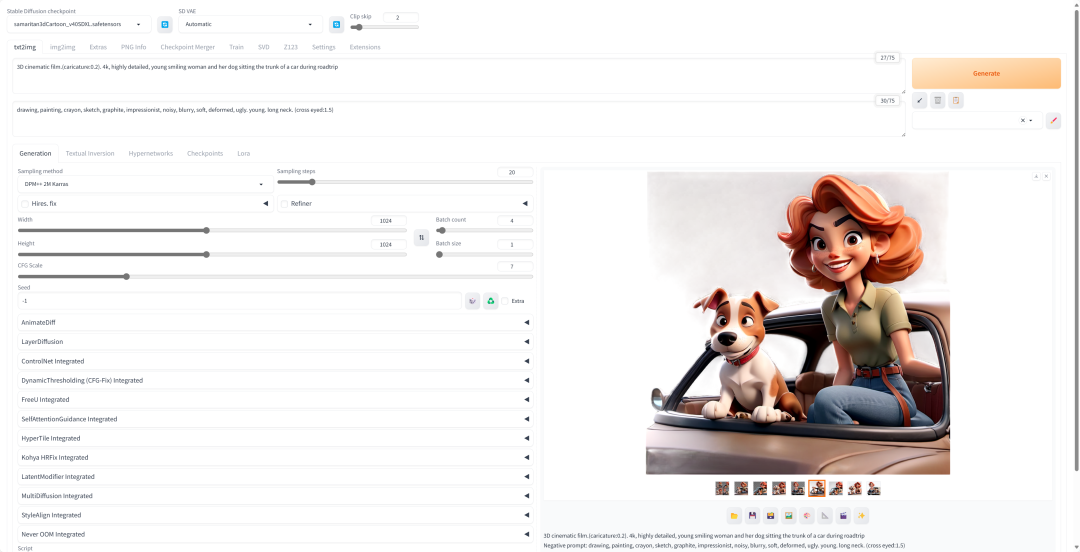Expand the MultiDiffusion Integrated panel
Viewport: 1080px width, 552px height.
pos(276,496)
